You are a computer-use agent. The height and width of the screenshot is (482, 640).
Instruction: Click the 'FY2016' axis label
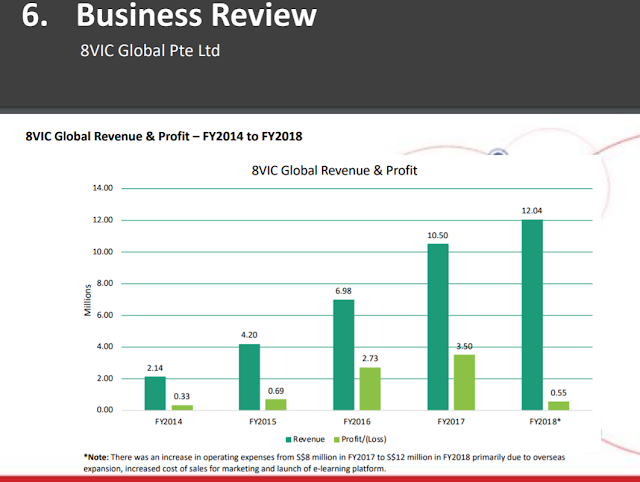[x=357, y=422]
